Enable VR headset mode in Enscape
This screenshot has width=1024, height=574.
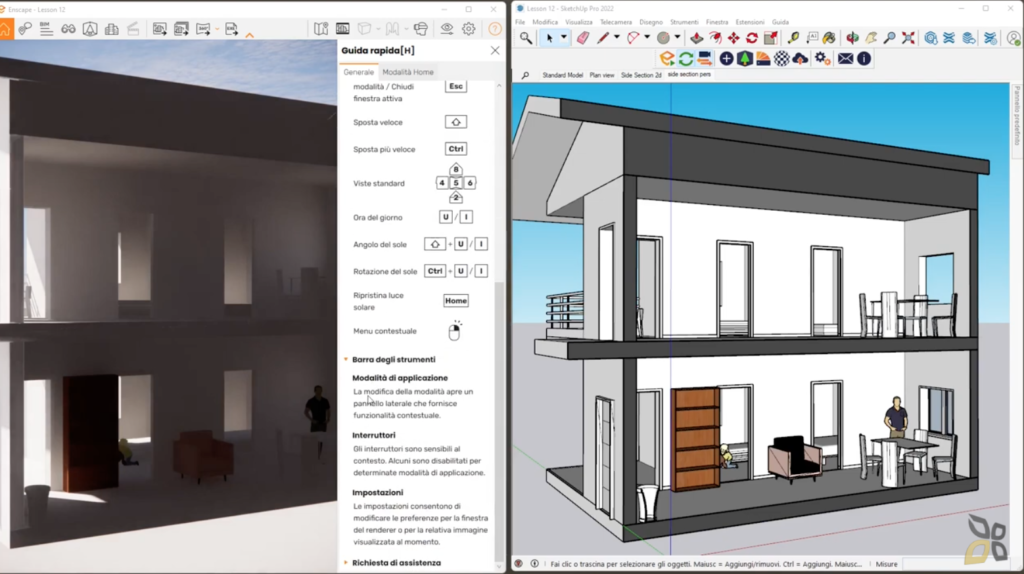pyautogui.click(x=421, y=29)
